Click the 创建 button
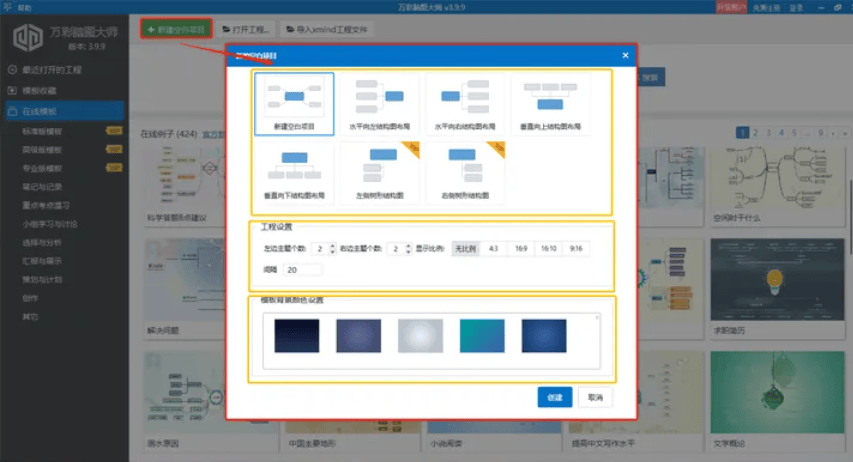The width and height of the screenshot is (853, 462). click(554, 397)
